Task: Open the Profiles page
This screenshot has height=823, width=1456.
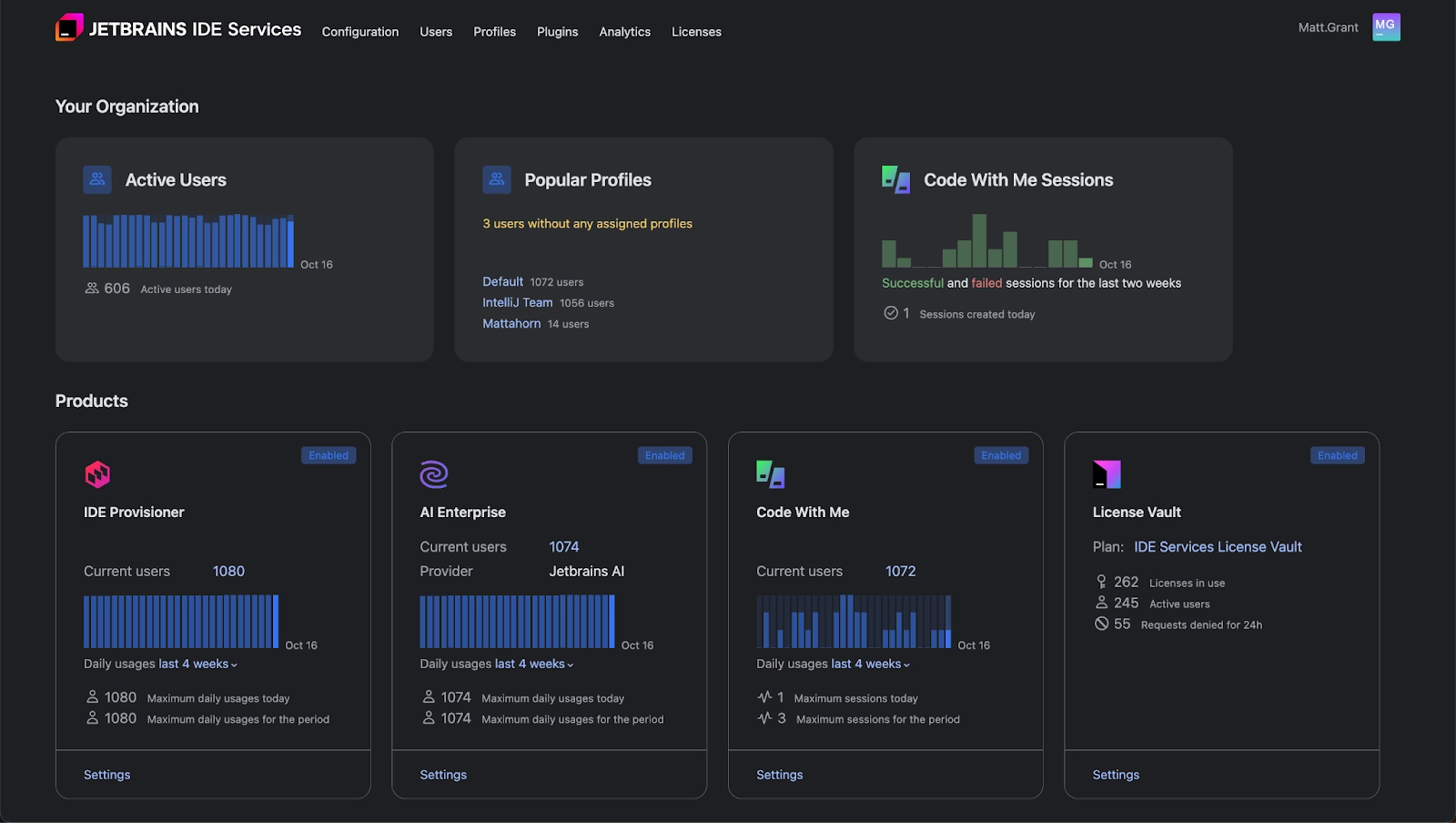Action: click(494, 32)
